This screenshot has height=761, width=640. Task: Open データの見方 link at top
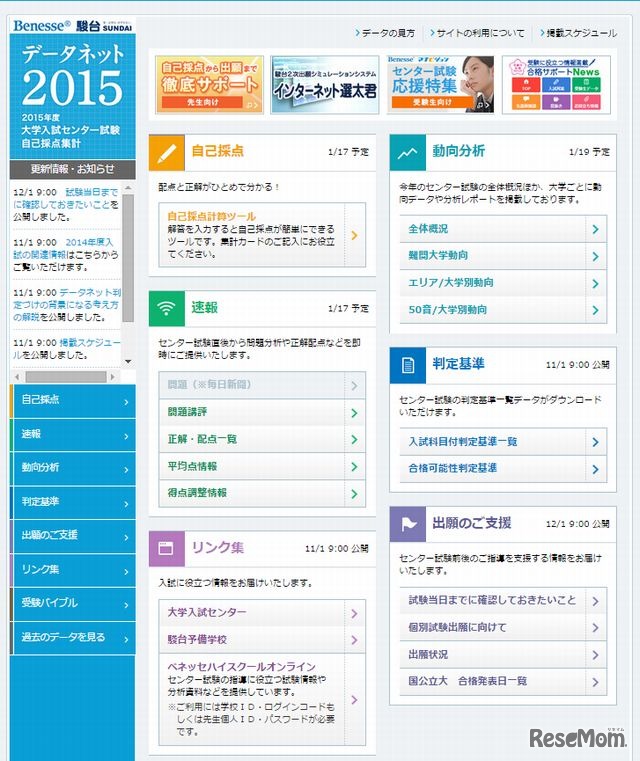[385, 33]
